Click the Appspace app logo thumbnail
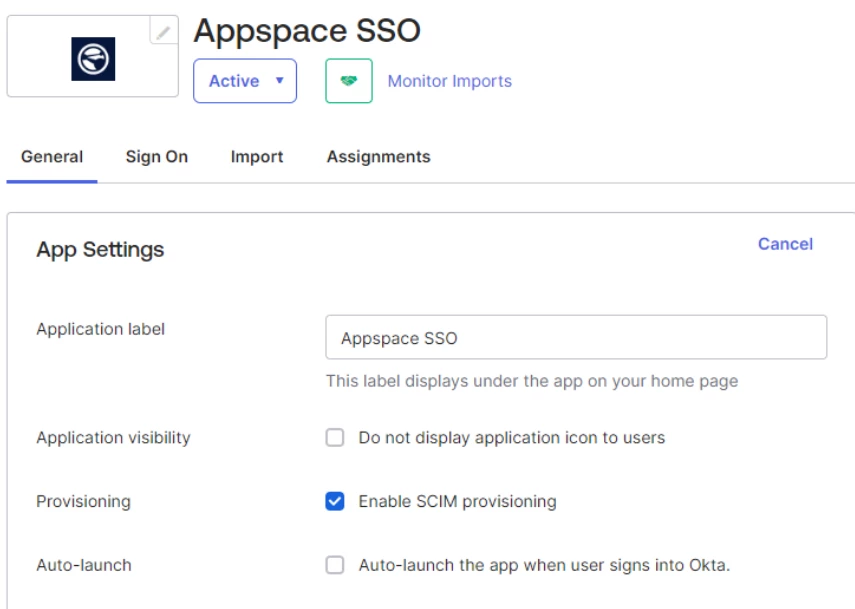855x609 pixels. [93, 59]
